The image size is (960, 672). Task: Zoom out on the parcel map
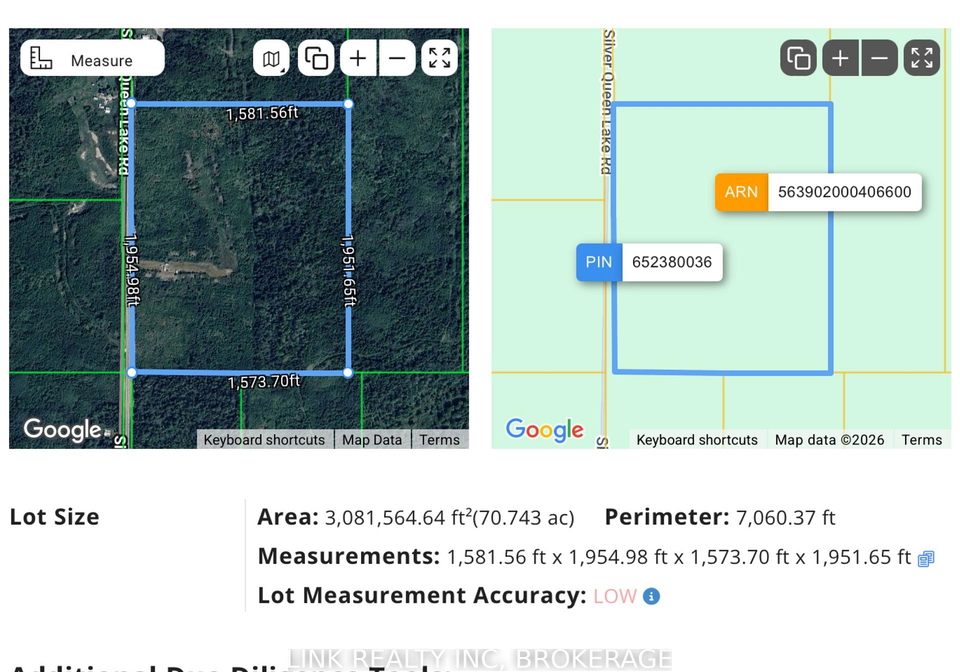pos(880,59)
